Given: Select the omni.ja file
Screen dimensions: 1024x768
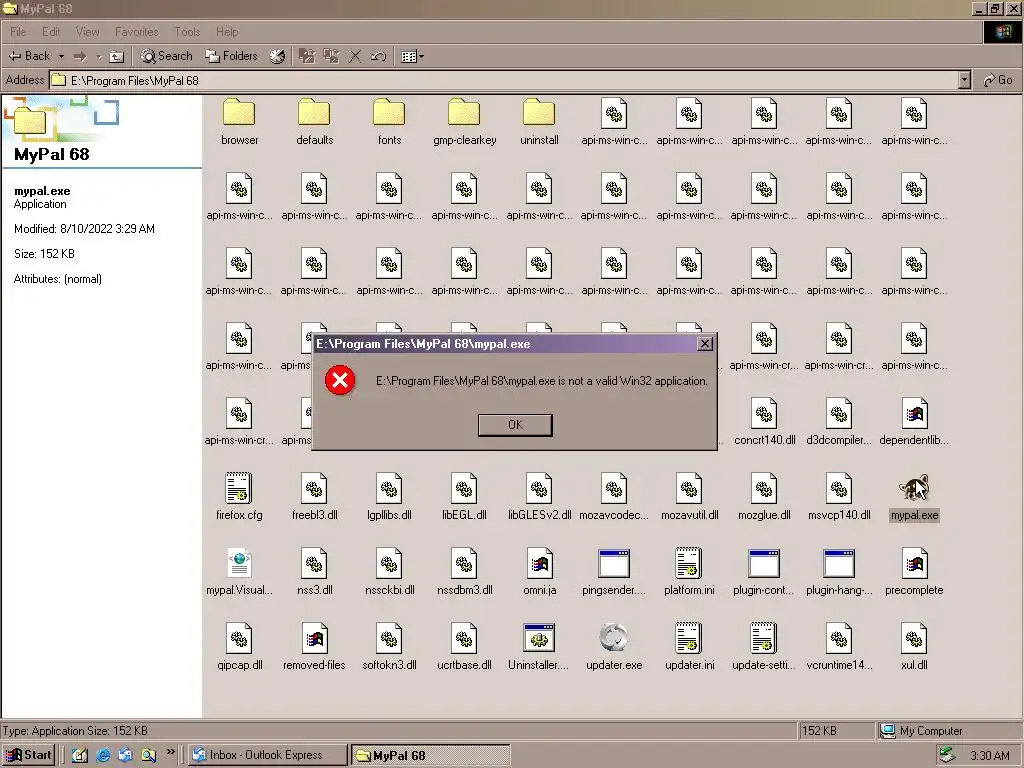Looking at the screenshot, I should coord(539,563).
